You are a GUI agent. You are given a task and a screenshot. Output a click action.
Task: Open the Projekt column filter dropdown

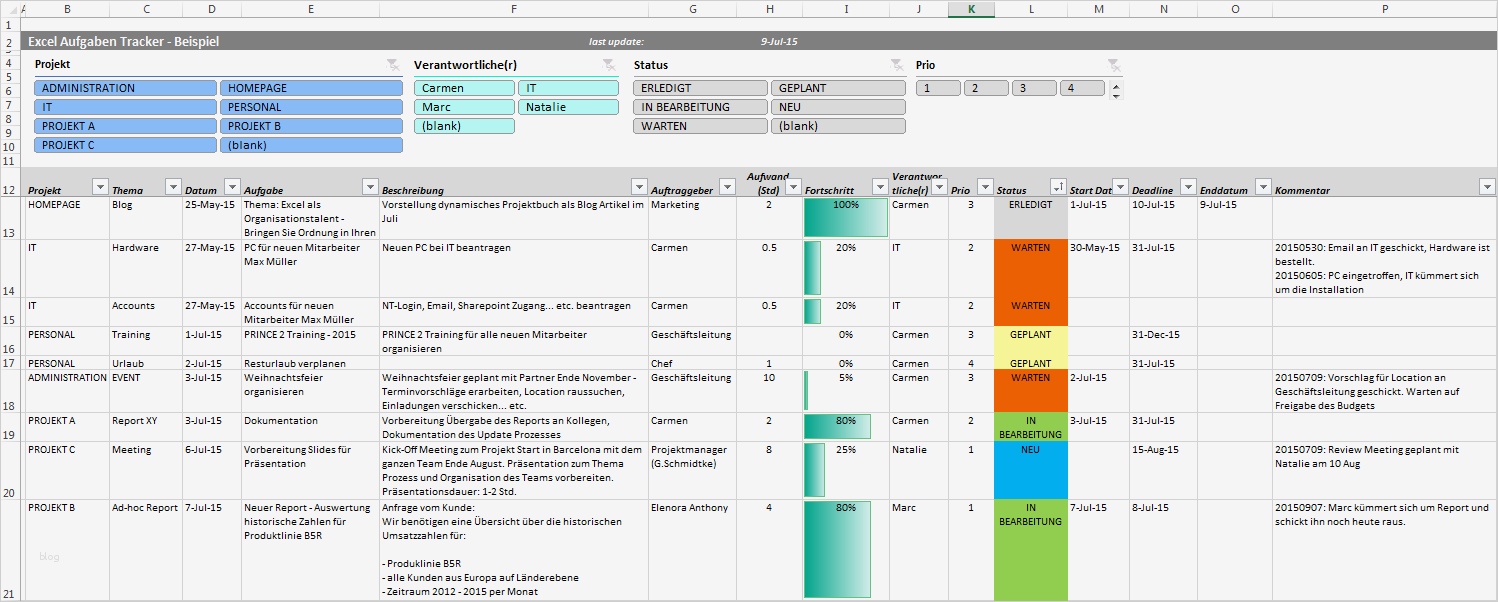(x=100, y=187)
